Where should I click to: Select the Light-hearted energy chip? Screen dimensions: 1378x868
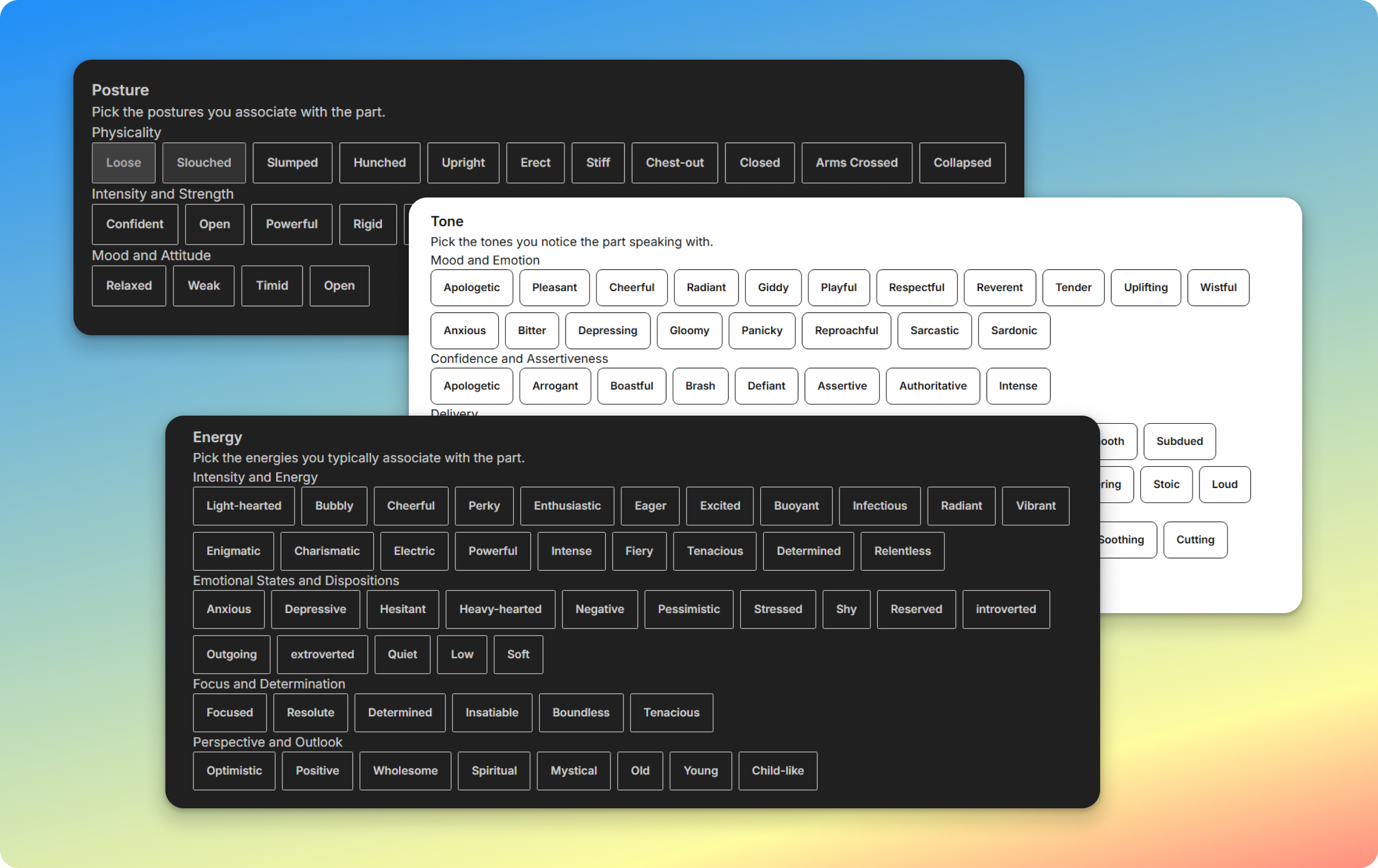pos(243,506)
